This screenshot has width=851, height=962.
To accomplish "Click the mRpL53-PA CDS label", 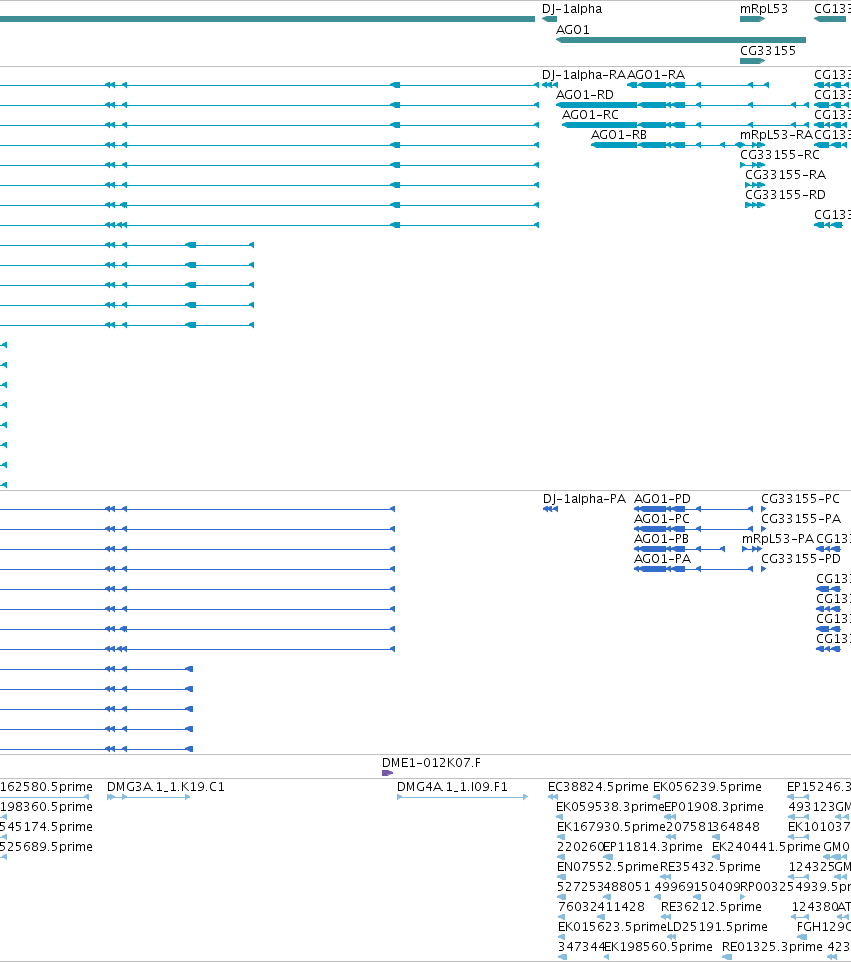I will click(777, 539).
